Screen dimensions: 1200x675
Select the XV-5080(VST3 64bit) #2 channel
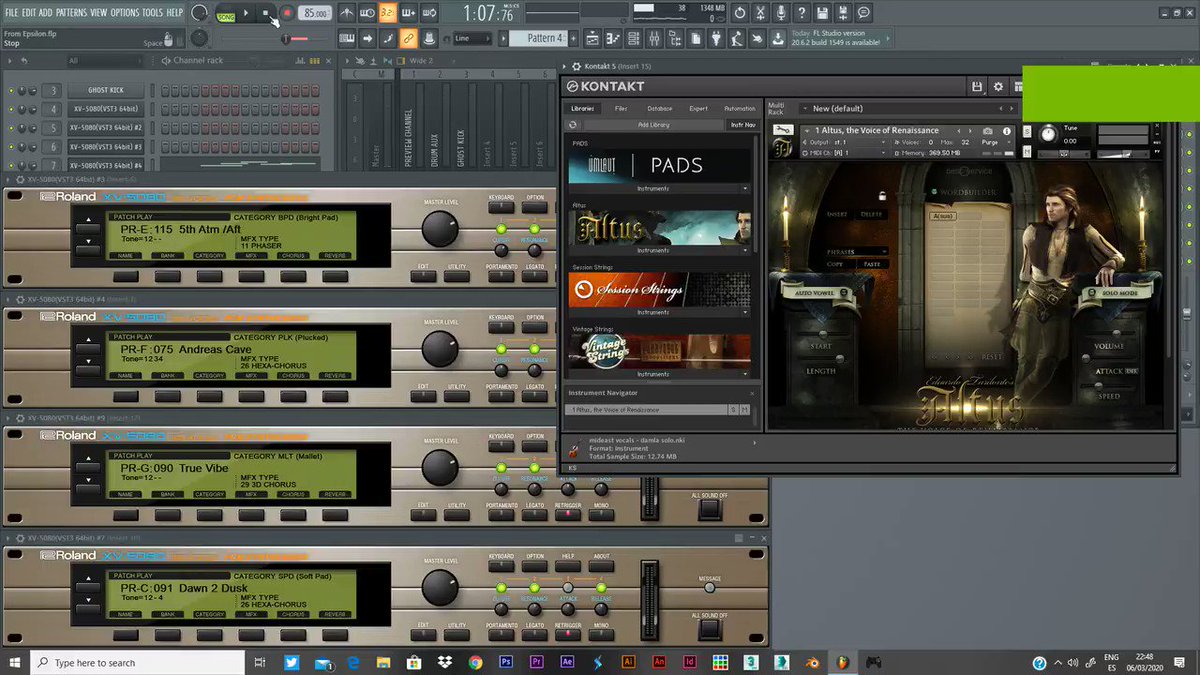(104, 128)
